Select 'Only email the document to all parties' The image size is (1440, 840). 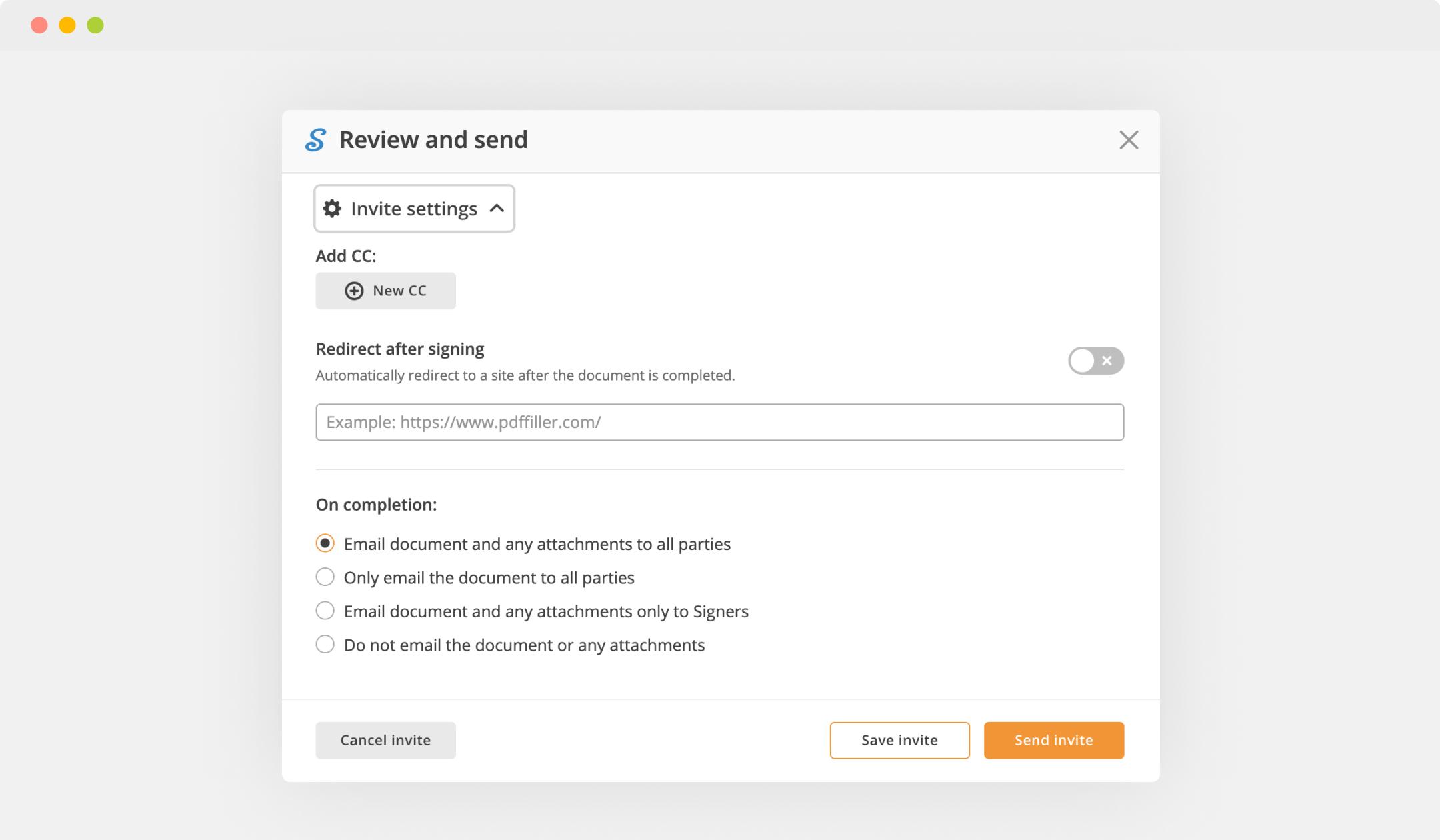point(325,577)
